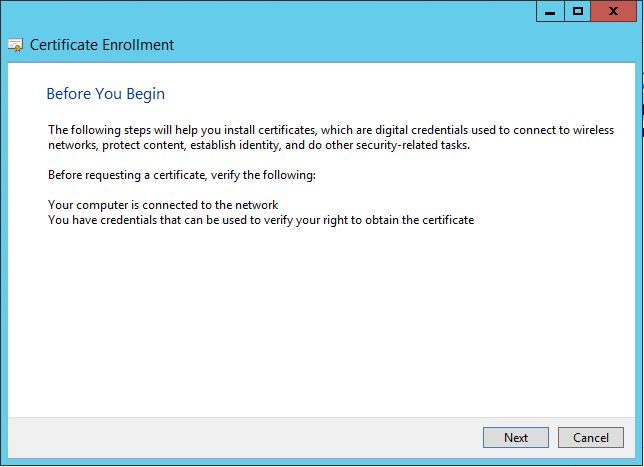Image resolution: width=644 pixels, height=467 pixels.
Task: Click the Certificate Enrollment title icon
Action: click(16, 45)
